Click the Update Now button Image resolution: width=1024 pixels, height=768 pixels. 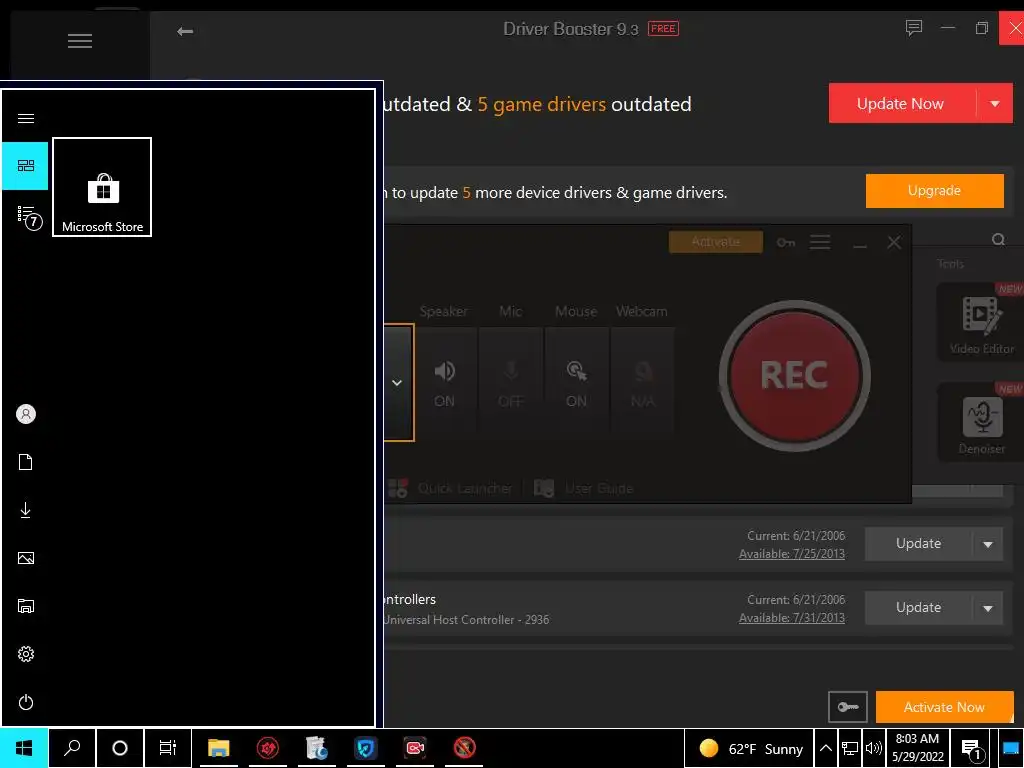pyautogui.click(x=901, y=103)
